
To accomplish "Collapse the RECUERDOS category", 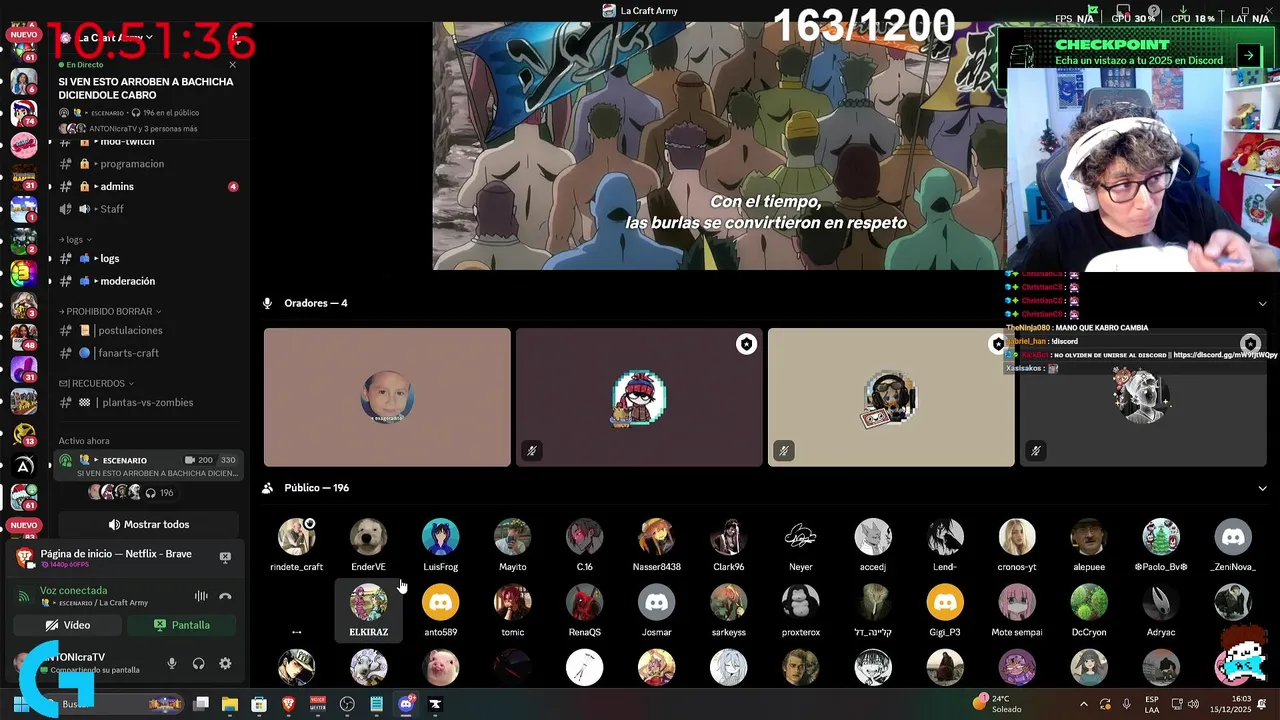I will pyautogui.click(x=96, y=383).
